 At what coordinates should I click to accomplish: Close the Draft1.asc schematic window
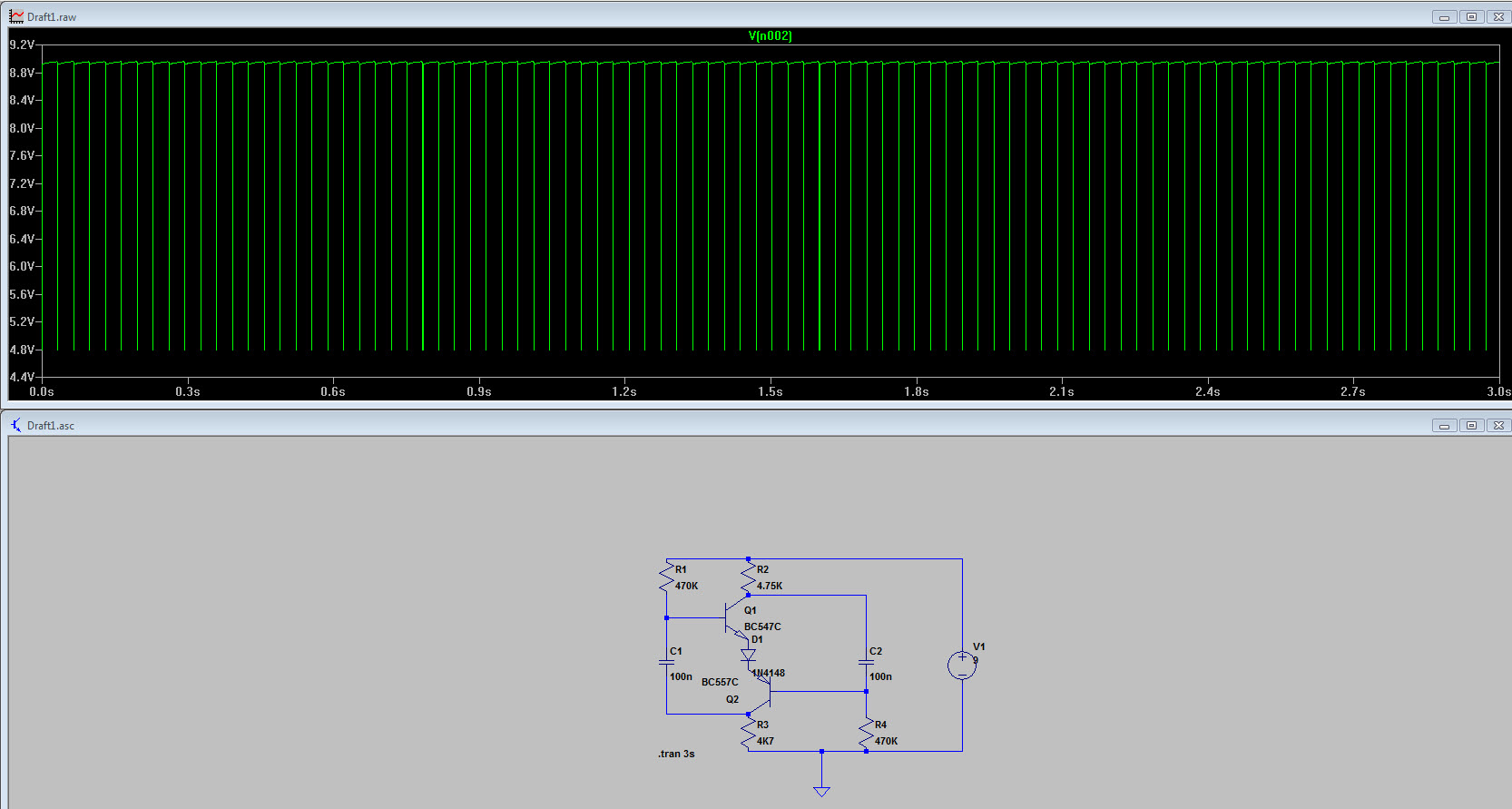[1498, 425]
